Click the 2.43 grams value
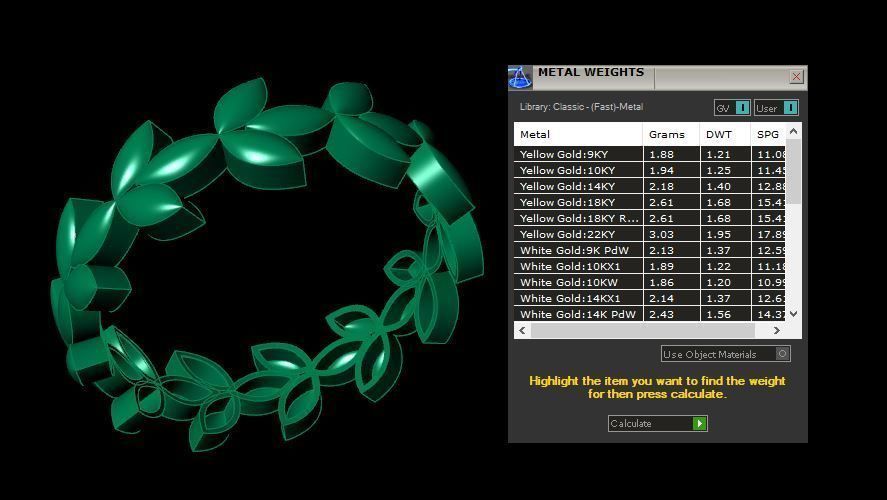Screen dimensions: 887x500 point(661,314)
